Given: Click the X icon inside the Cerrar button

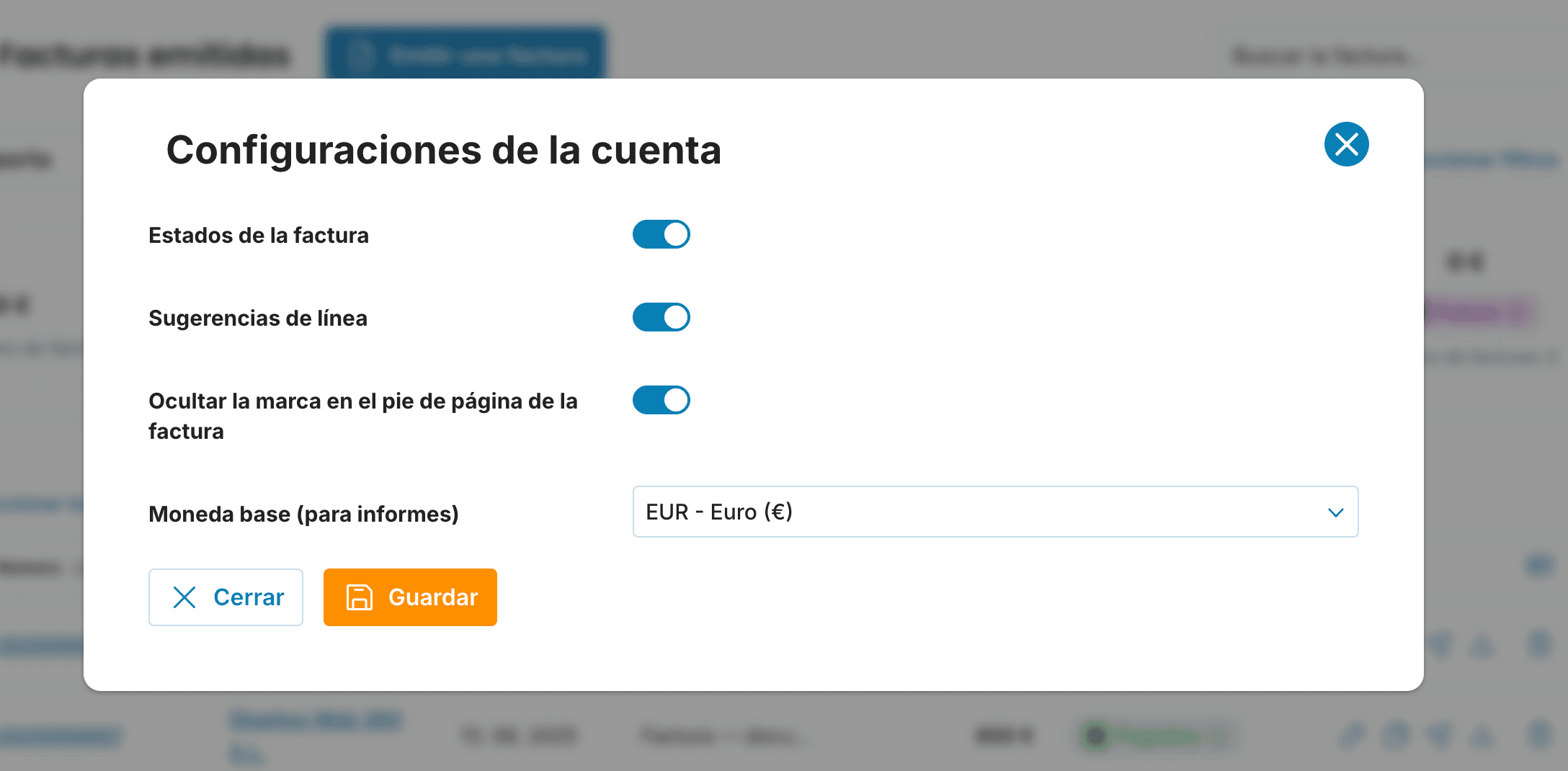Looking at the screenshot, I should coord(185,597).
